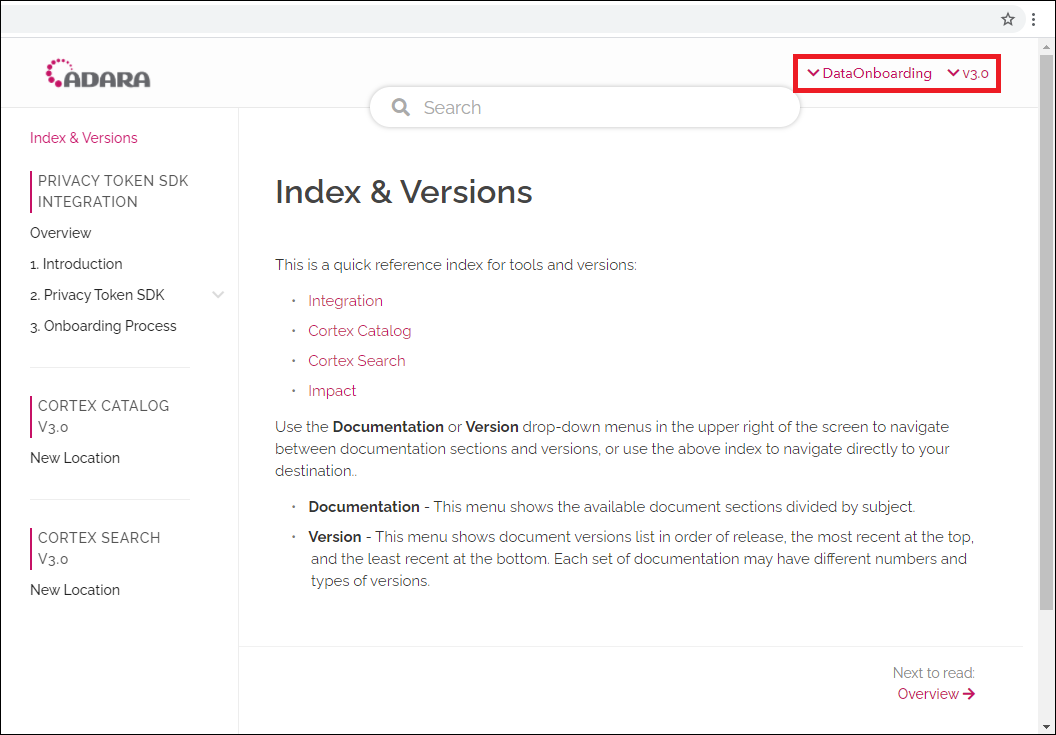Open New Location under Cortex Catalog V3.0
This screenshot has width=1056, height=735.
click(75, 458)
